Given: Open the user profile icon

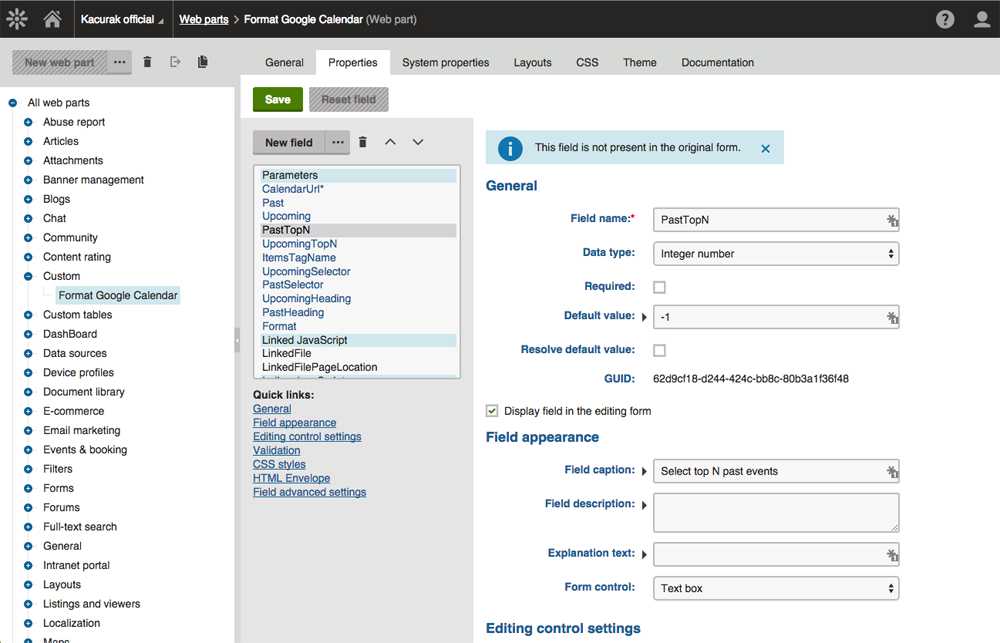Looking at the screenshot, I should pyautogui.click(x=981, y=19).
